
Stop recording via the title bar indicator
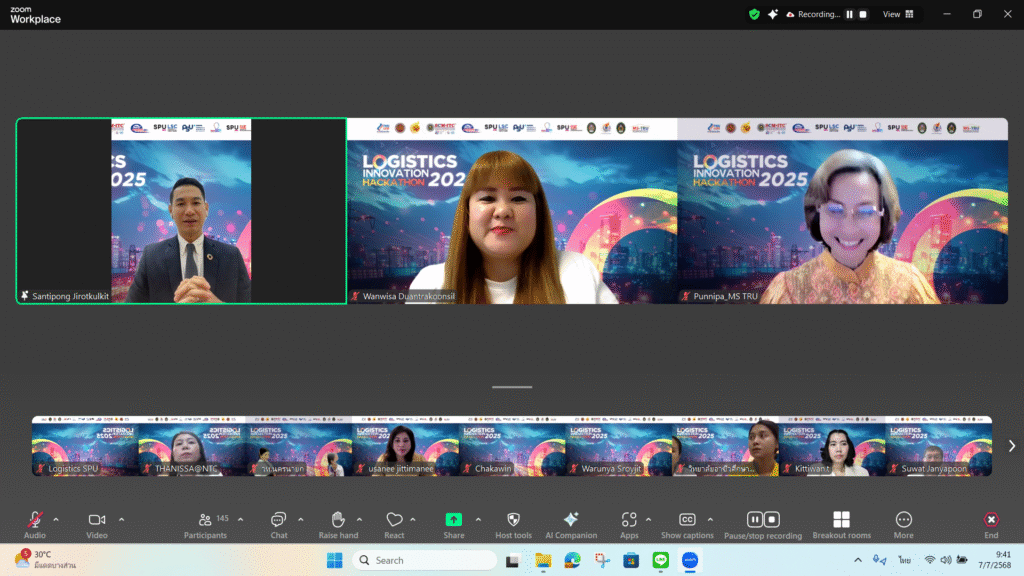pyautogui.click(x=863, y=14)
